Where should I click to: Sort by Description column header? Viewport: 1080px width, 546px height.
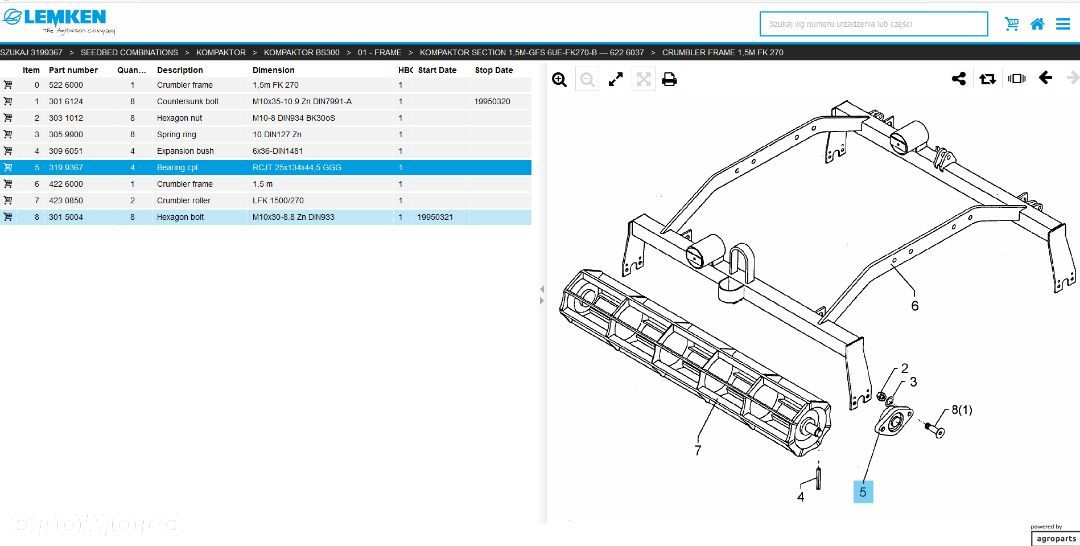click(x=180, y=70)
